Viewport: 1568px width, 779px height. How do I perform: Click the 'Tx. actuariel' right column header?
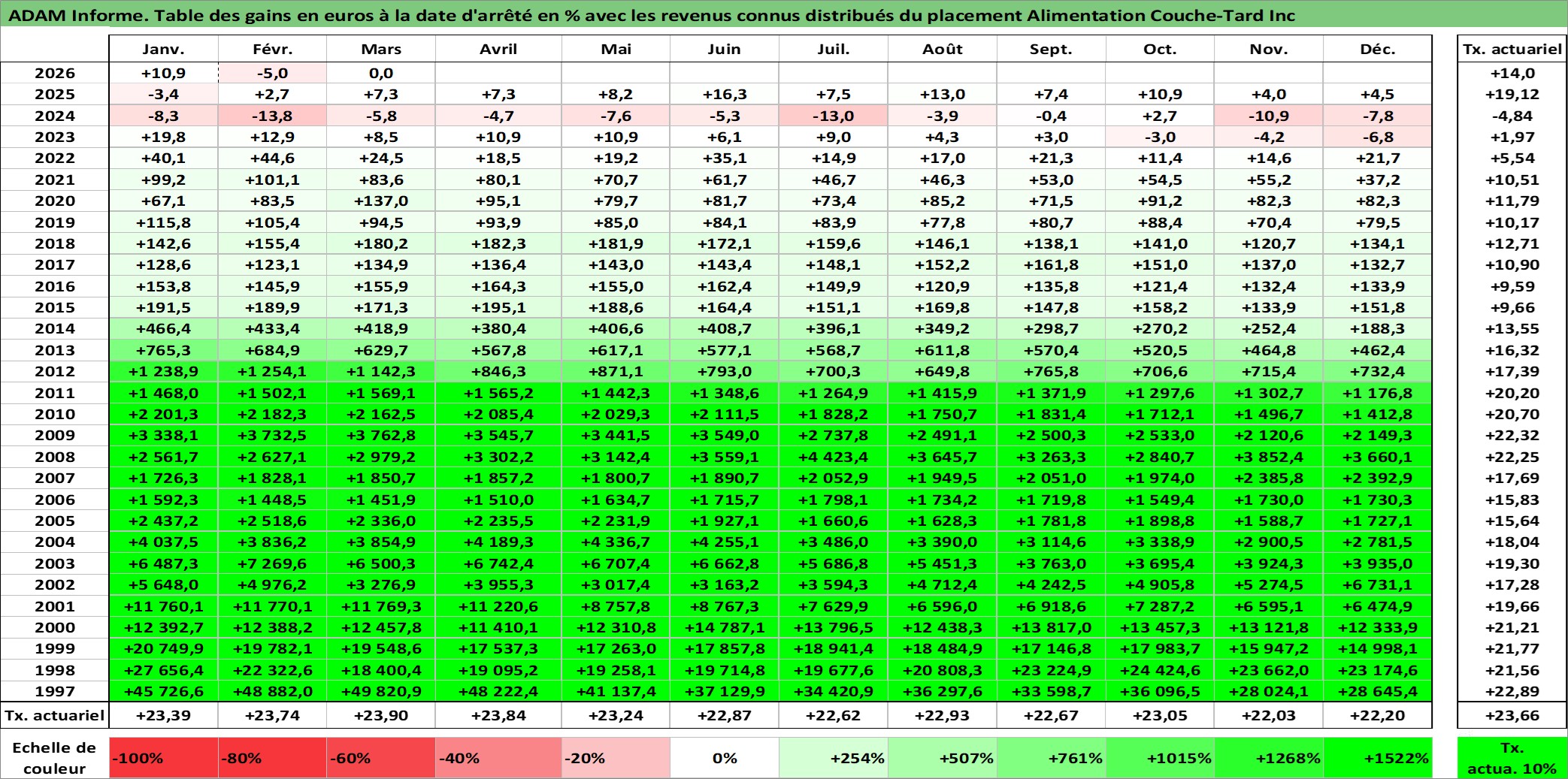pyautogui.click(x=1512, y=49)
